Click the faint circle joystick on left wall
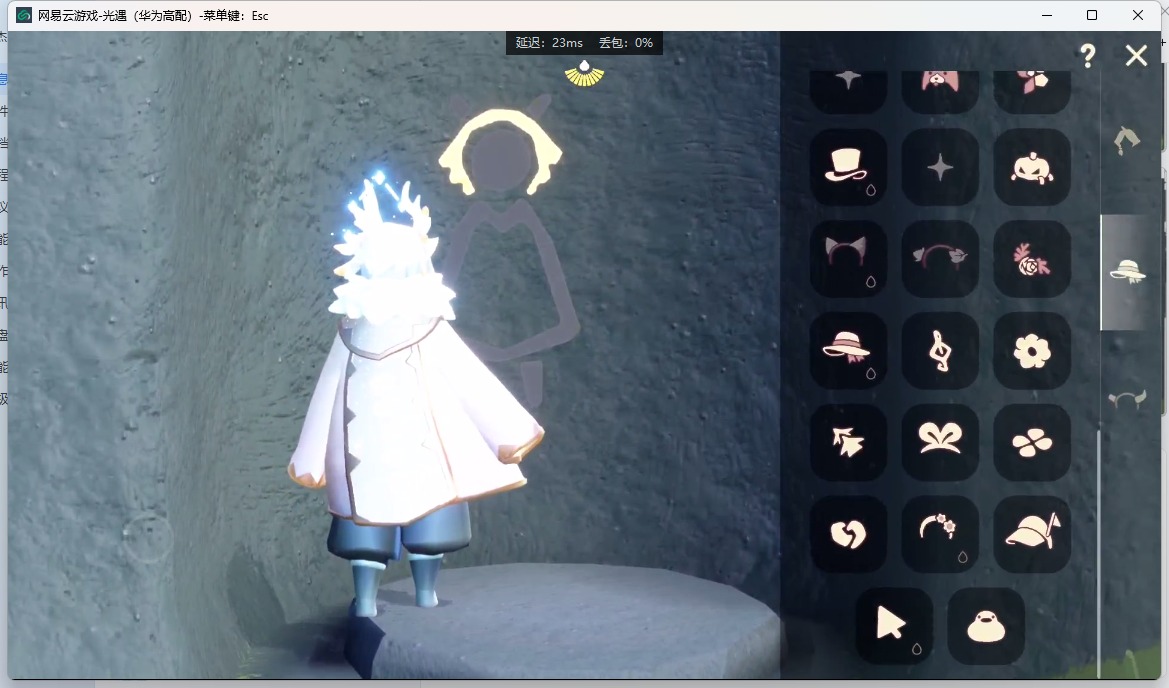This screenshot has width=1169, height=688. pyautogui.click(x=148, y=537)
